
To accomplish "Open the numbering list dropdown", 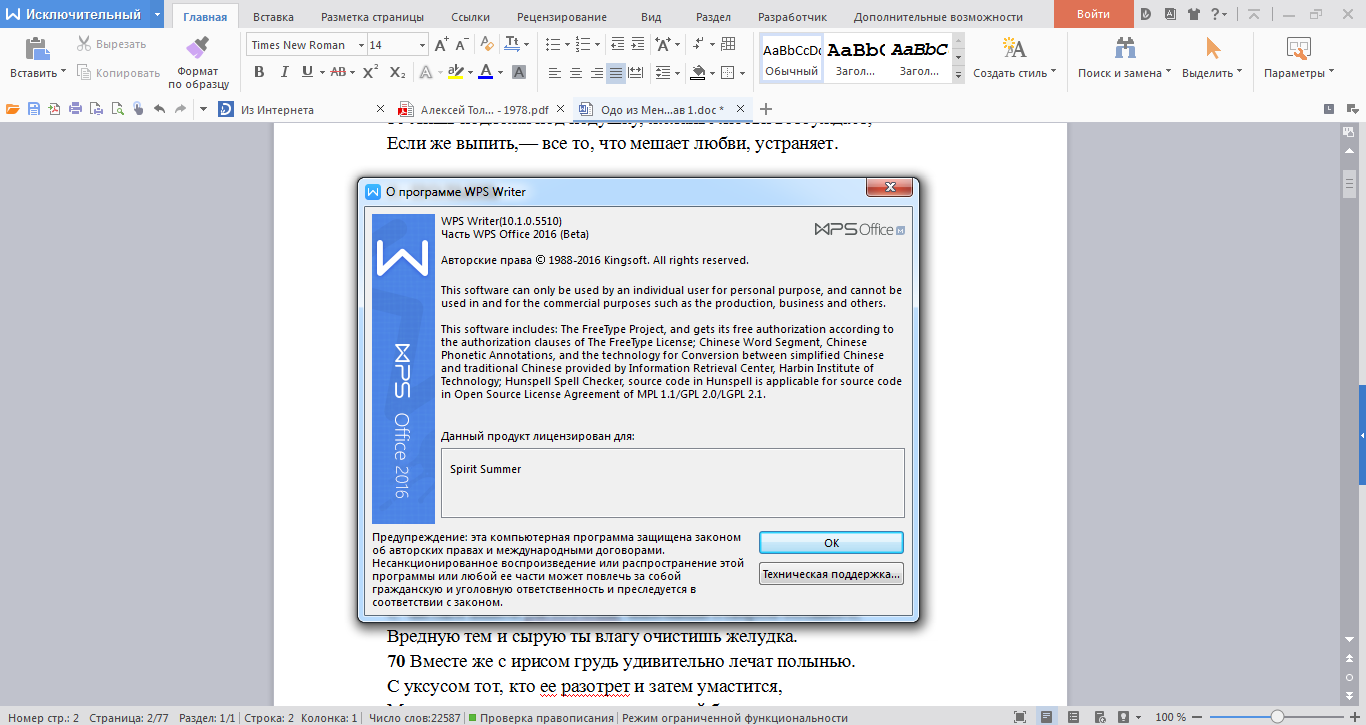I will point(596,45).
